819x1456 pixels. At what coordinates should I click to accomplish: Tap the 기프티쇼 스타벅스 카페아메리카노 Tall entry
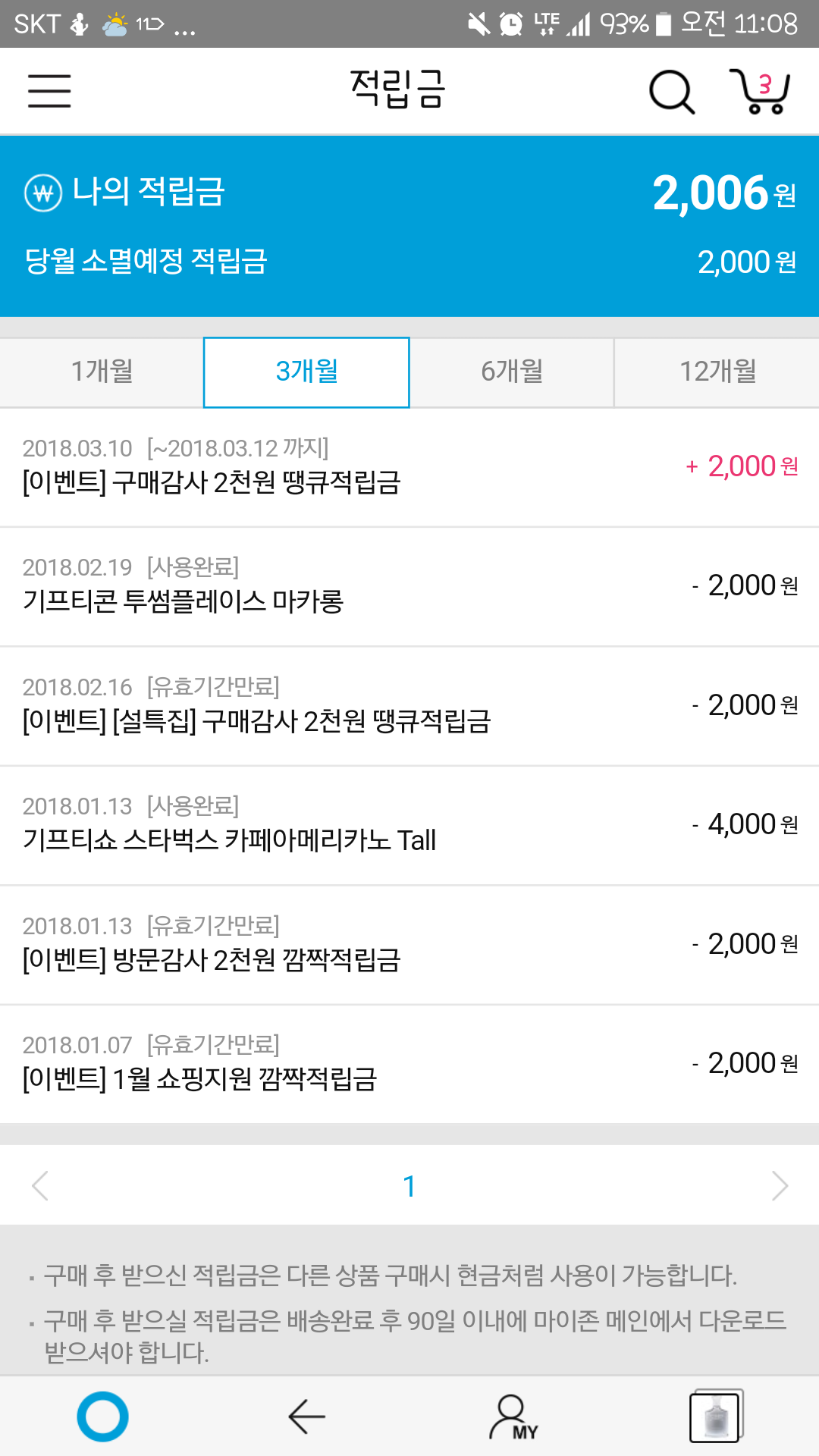409,824
